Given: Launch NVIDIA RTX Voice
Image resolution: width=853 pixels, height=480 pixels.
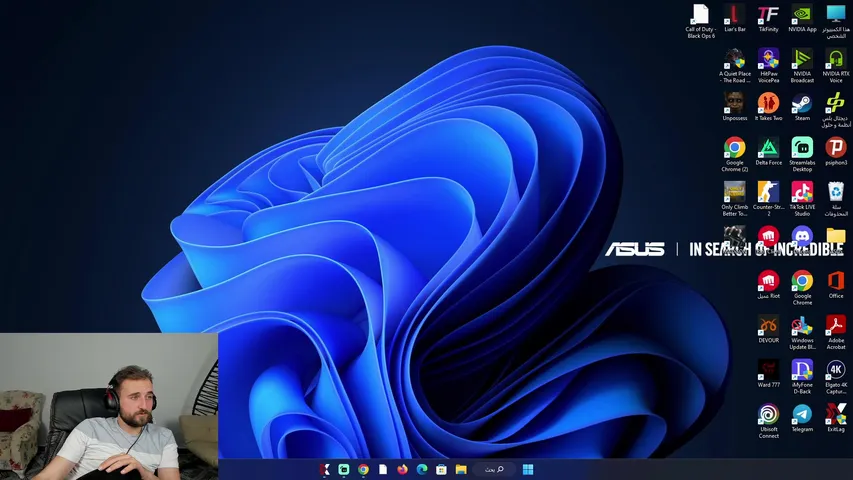Looking at the screenshot, I should [x=836, y=65].
